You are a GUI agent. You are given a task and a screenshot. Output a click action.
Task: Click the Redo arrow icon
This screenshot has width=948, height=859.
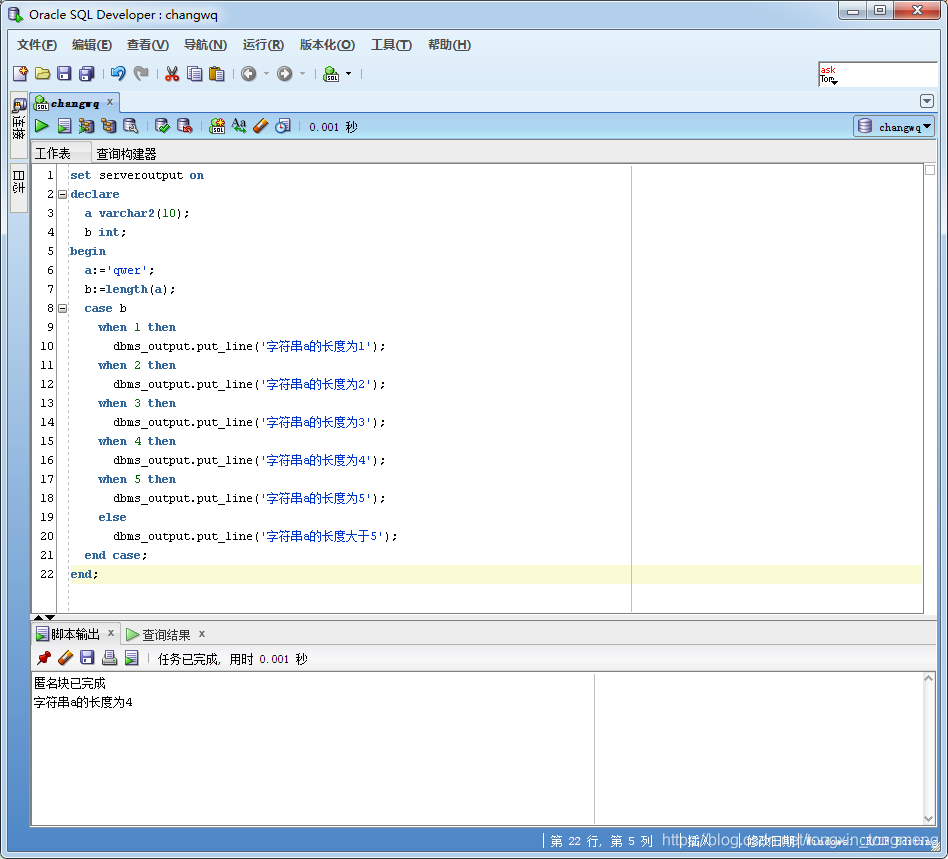[141, 74]
